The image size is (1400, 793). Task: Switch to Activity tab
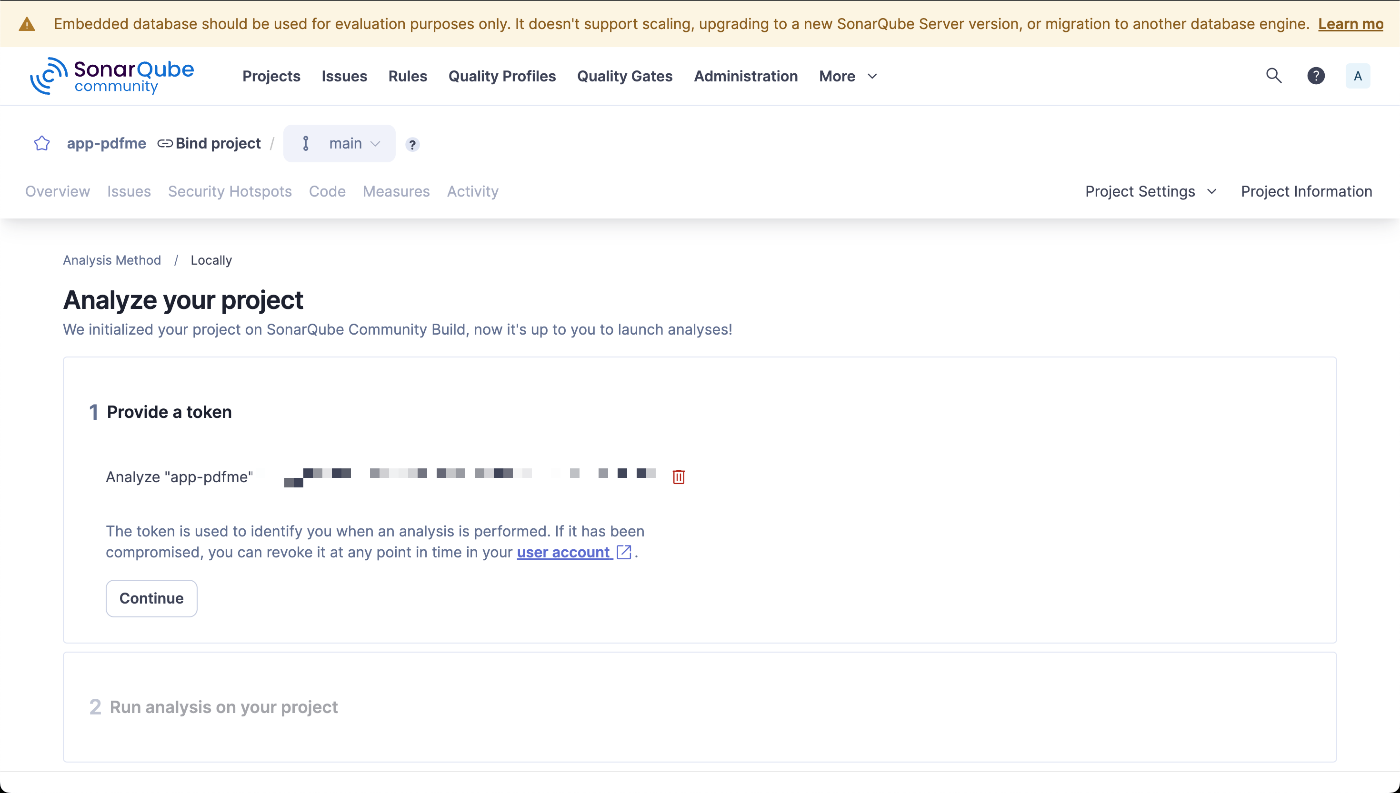473,191
